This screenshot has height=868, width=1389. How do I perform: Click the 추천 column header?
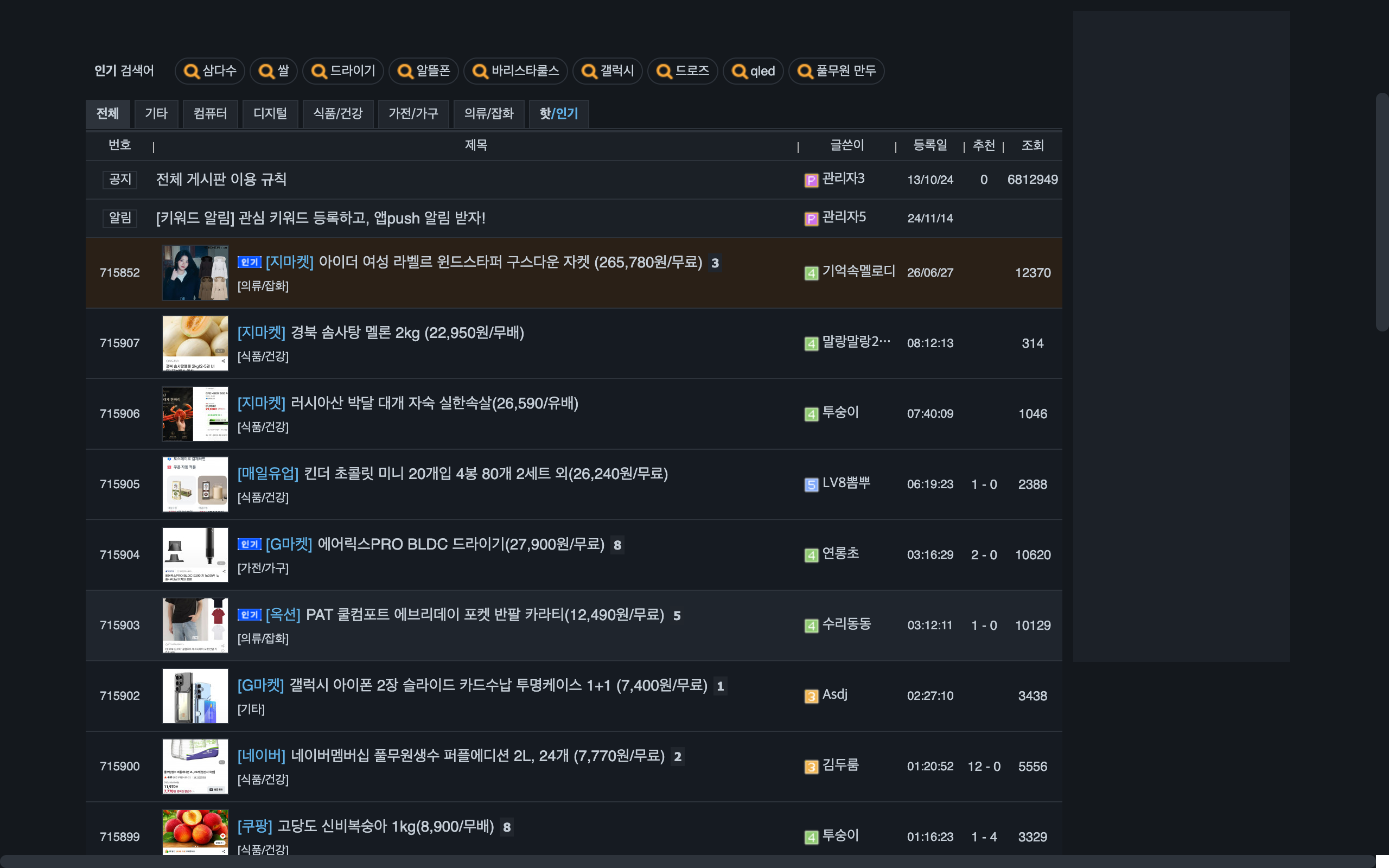pyautogui.click(x=984, y=145)
